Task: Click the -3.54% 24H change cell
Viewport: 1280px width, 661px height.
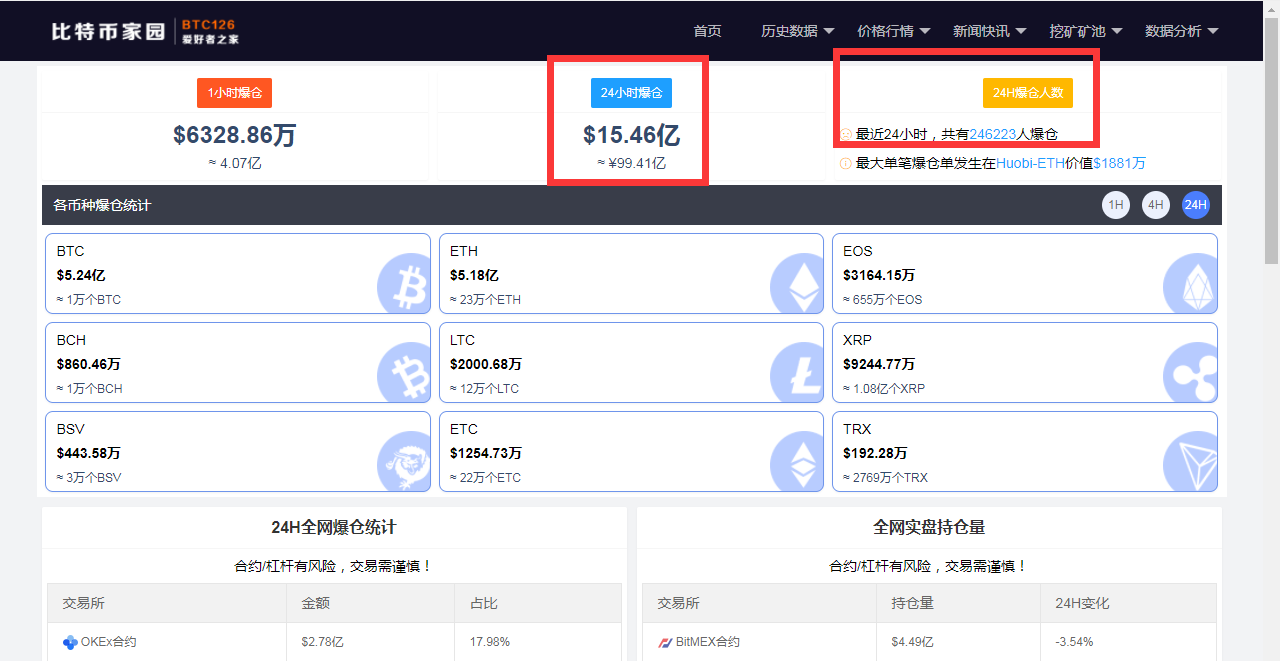Action: pos(1074,642)
